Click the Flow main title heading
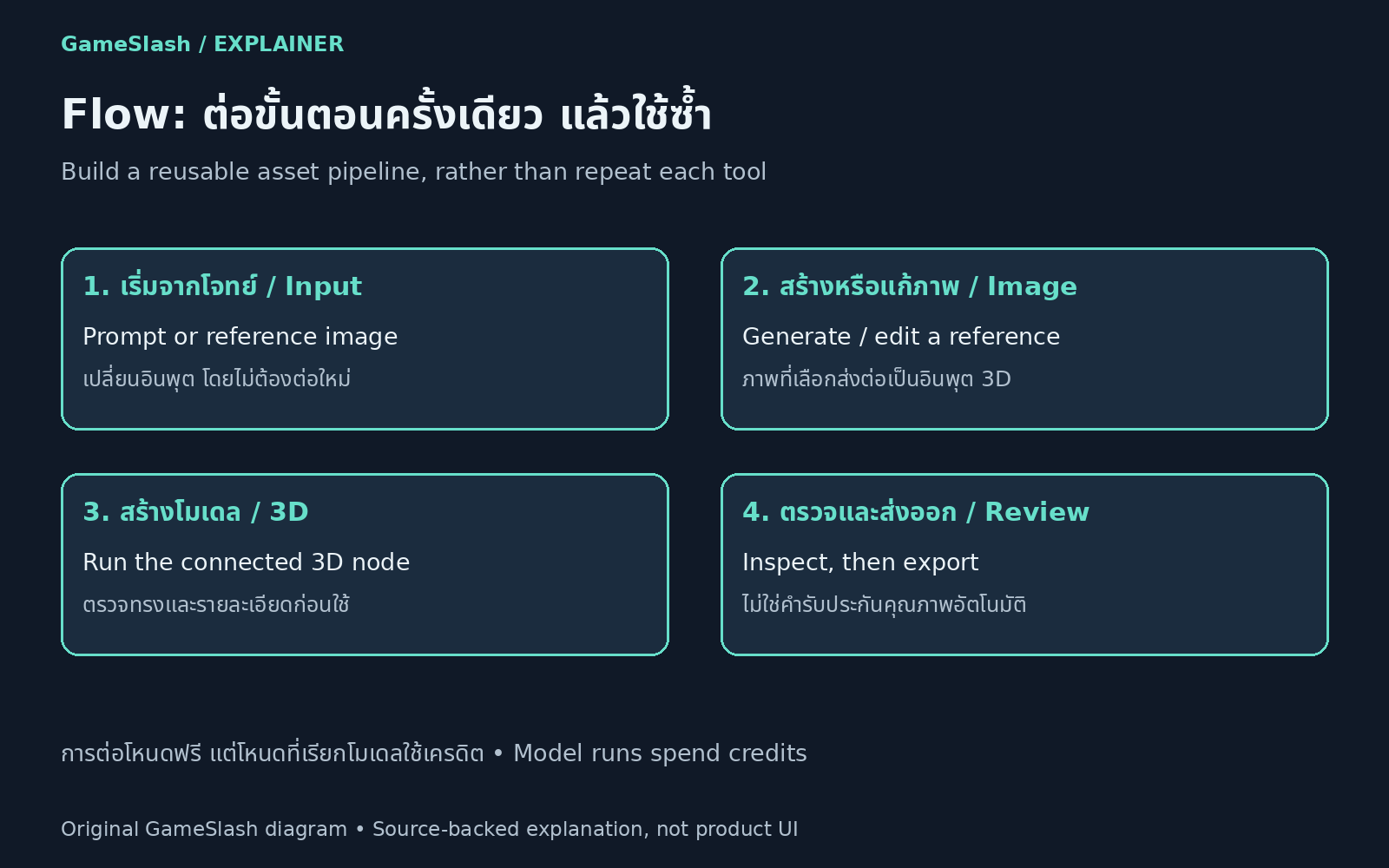The width and height of the screenshot is (1389, 868). point(386,113)
